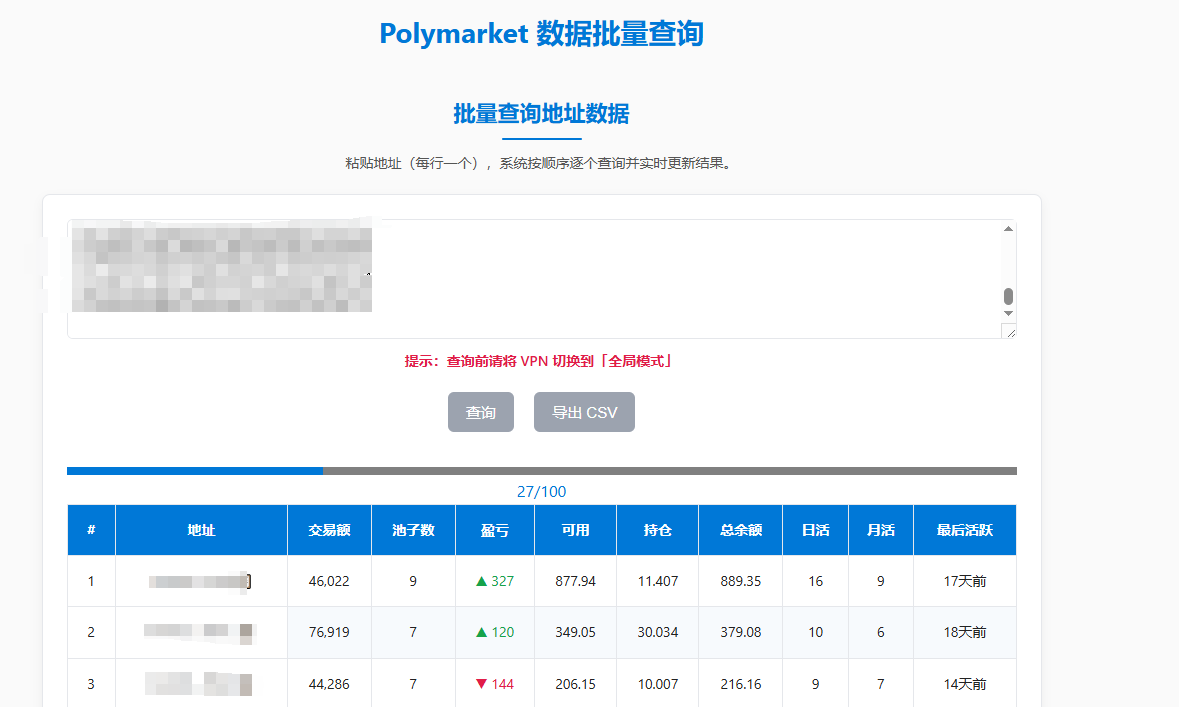Click the 216.16 total balance cell
1179x707 pixels.
[x=741, y=684]
